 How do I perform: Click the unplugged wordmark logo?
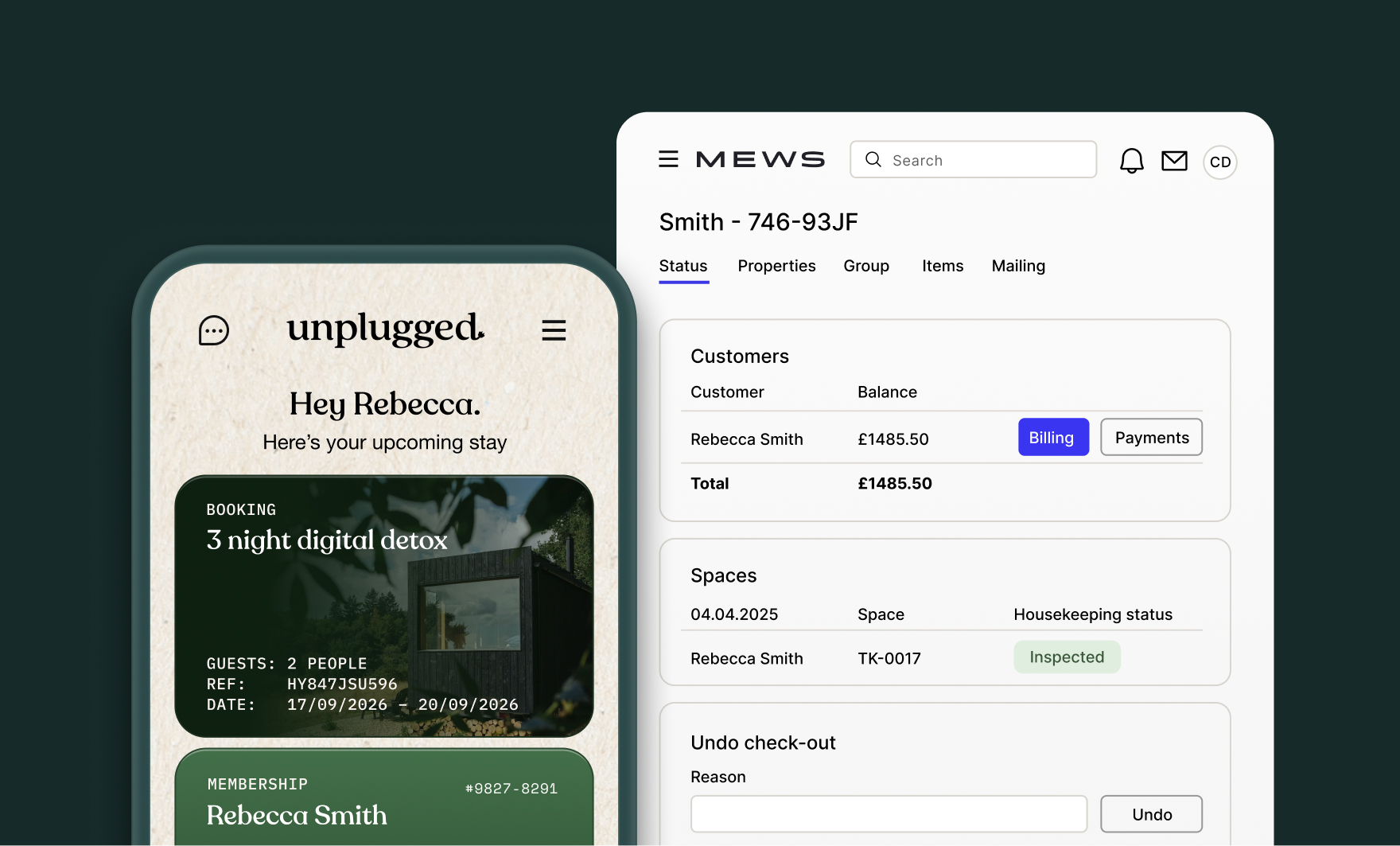click(385, 329)
